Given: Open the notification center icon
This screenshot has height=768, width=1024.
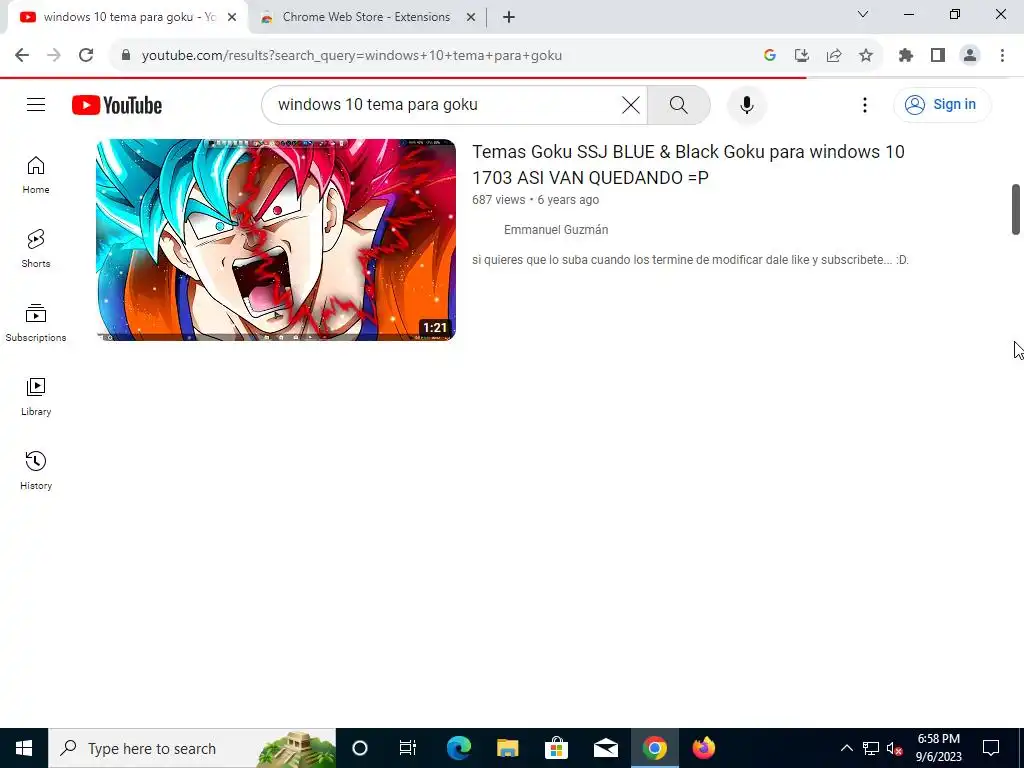Looking at the screenshot, I should click(991, 748).
